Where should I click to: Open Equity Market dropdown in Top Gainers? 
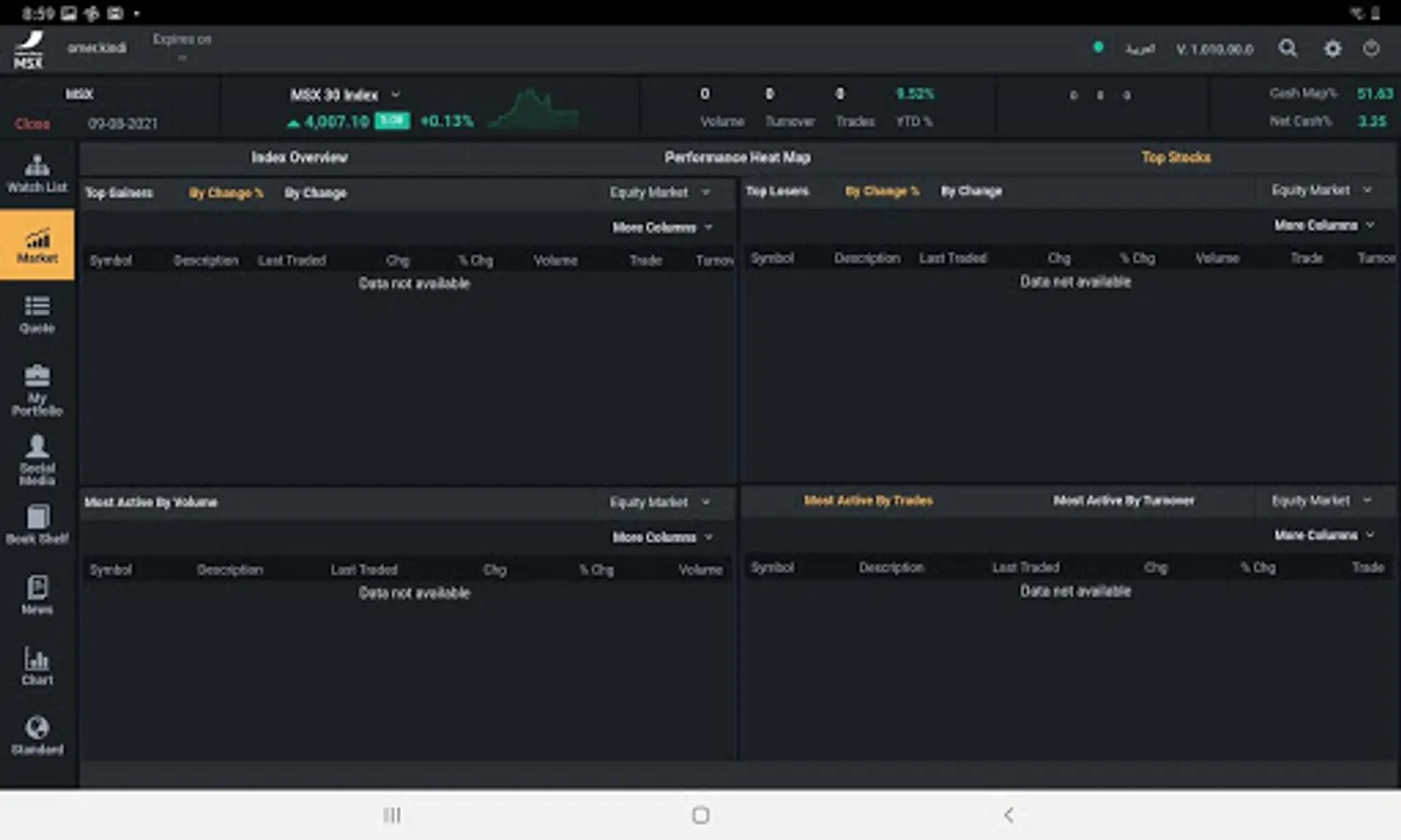point(660,192)
